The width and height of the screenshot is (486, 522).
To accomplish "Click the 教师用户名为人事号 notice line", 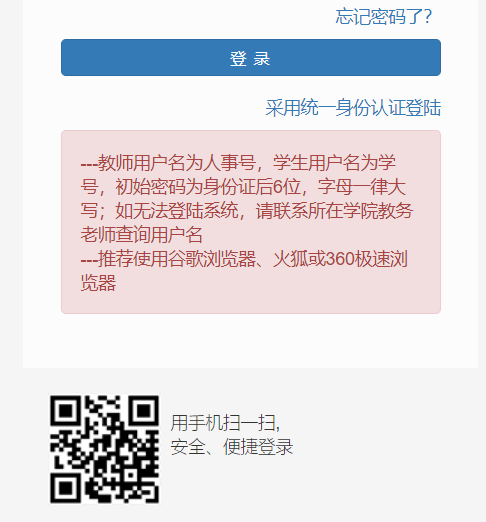I will click(x=177, y=163).
